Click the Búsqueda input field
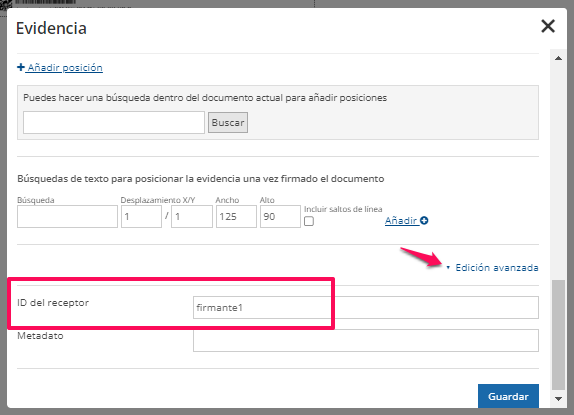Image resolution: width=574 pixels, height=415 pixels. 67,216
